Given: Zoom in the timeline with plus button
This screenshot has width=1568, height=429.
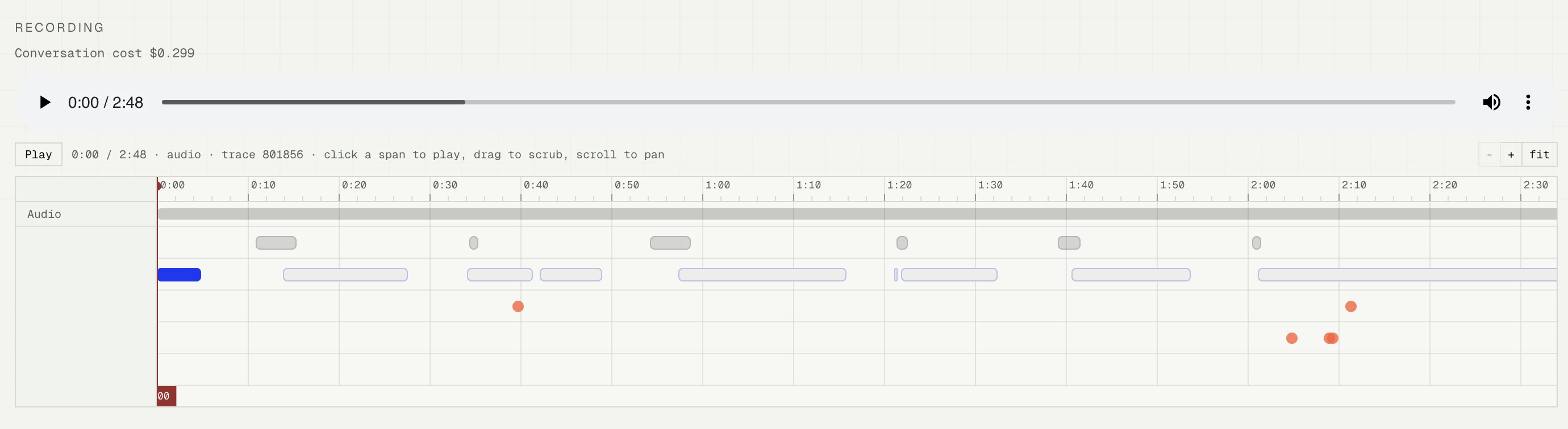Looking at the screenshot, I should click(1511, 154).
